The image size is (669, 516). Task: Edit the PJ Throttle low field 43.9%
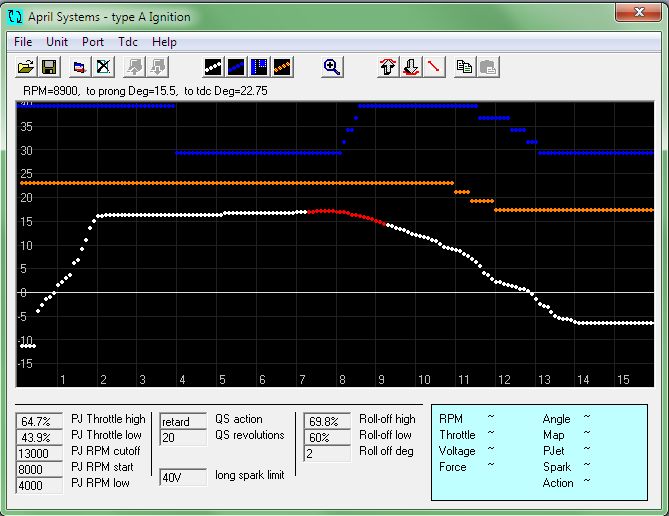[39, 437]
